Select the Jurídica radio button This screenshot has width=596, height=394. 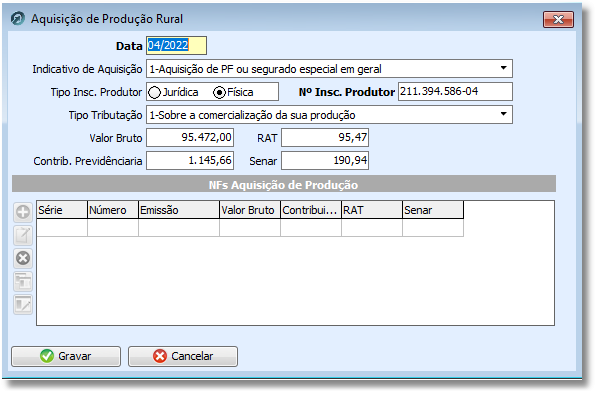[x=154, y=92]
